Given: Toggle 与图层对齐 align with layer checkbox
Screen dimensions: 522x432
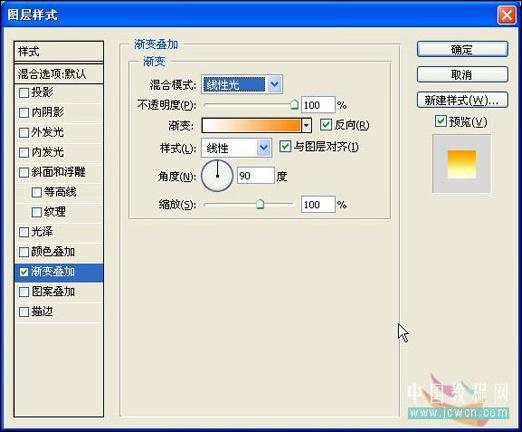Looking at the screenshot, I should pyautogui.click(x=285, y=147).
